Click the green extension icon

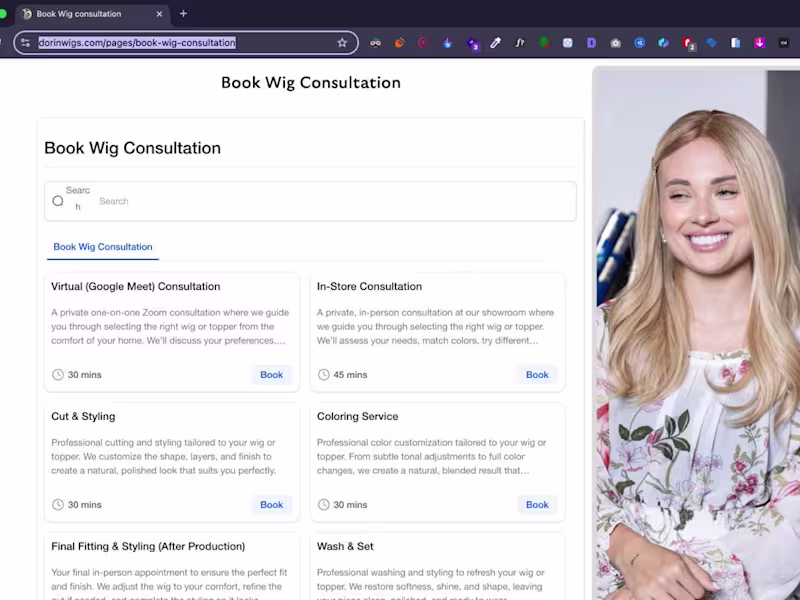click(x=544, y=43)
